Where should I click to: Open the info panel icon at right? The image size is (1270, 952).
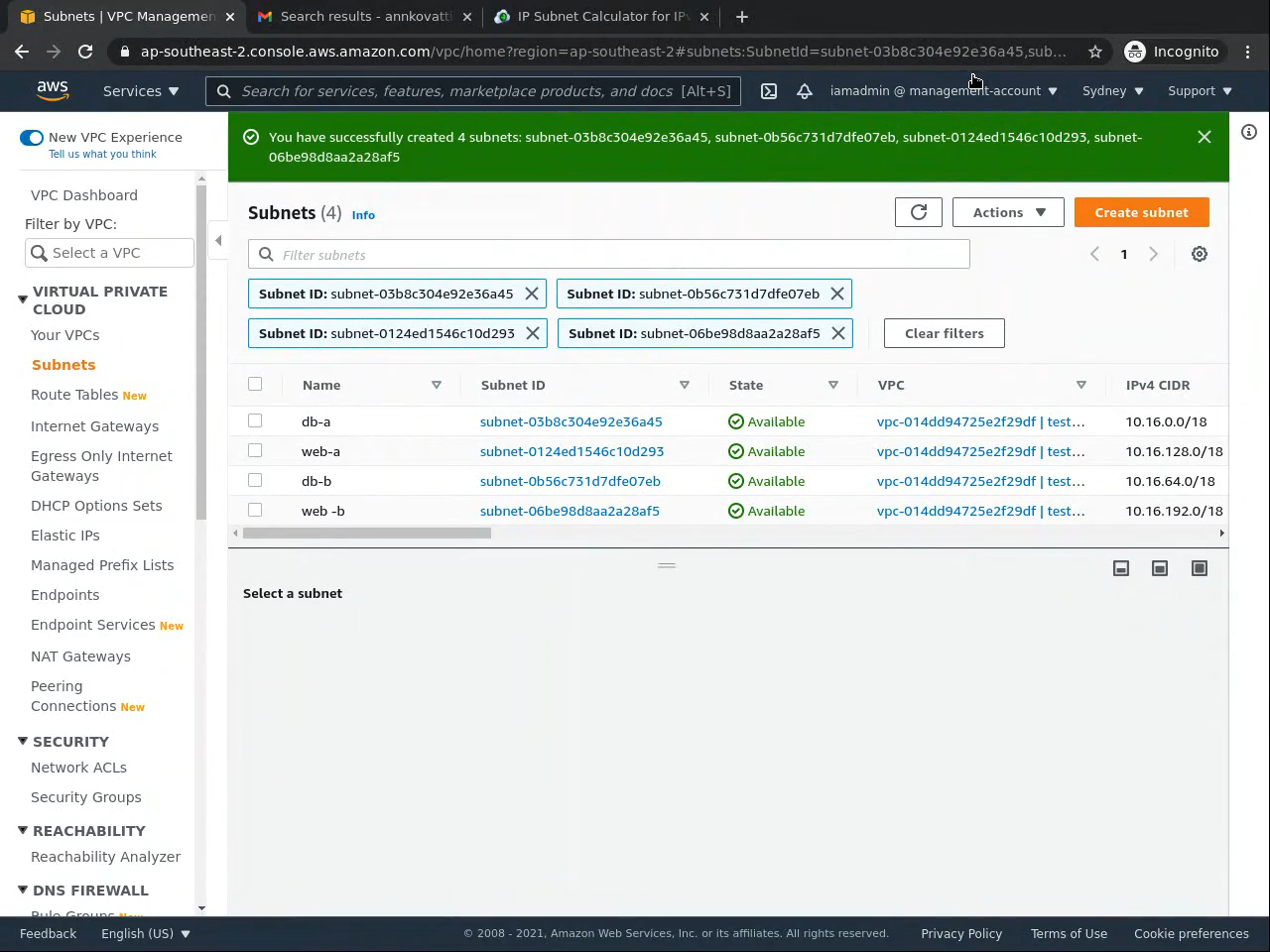[1249, 132]
